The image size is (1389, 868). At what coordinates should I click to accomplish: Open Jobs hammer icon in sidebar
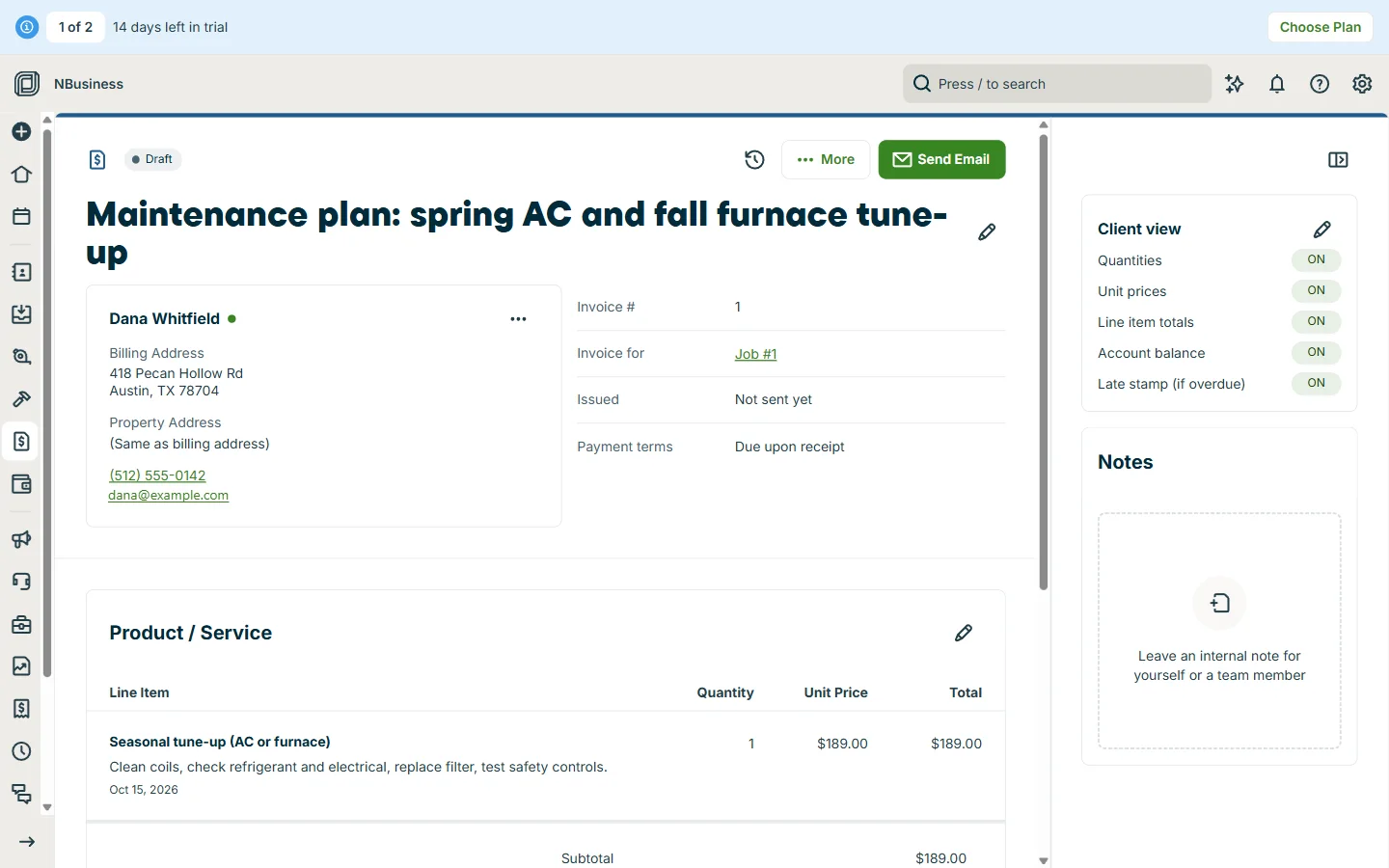tap(21, 399)
